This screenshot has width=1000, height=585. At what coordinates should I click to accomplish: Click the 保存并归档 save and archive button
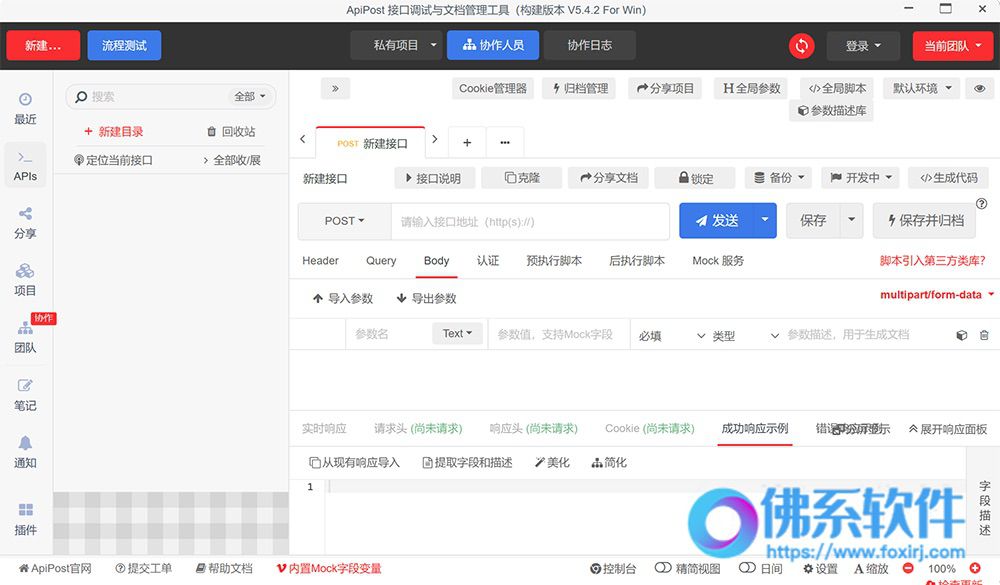[925, 220]
